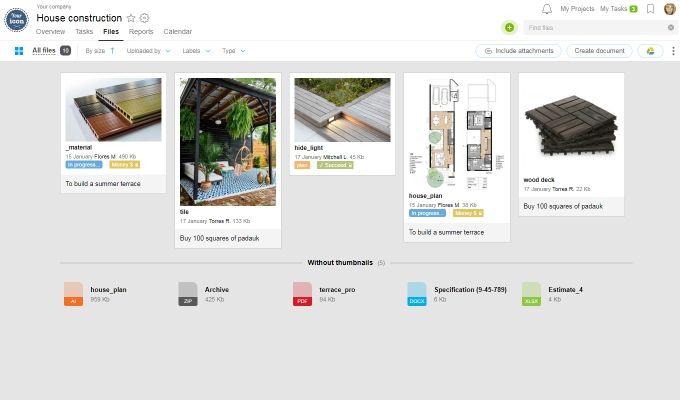Open the Calendar tab
The height and width of the screenshot is (400, 680).
coord(177,32)
